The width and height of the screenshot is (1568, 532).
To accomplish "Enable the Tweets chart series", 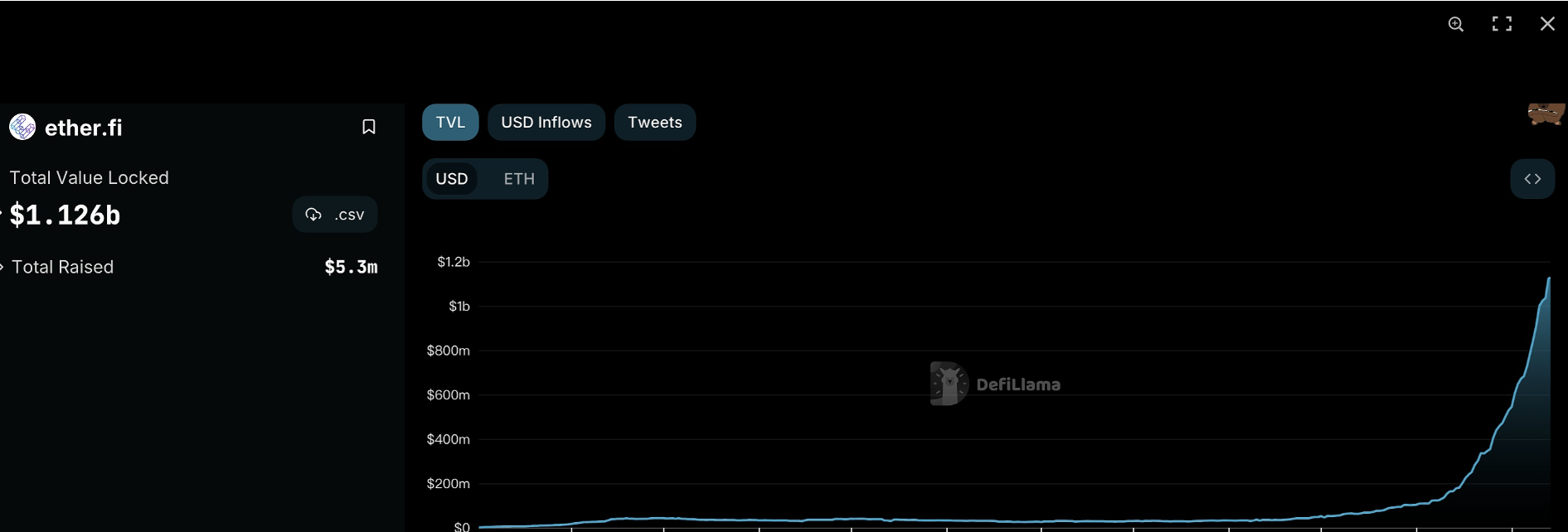I will pos(655,123).
